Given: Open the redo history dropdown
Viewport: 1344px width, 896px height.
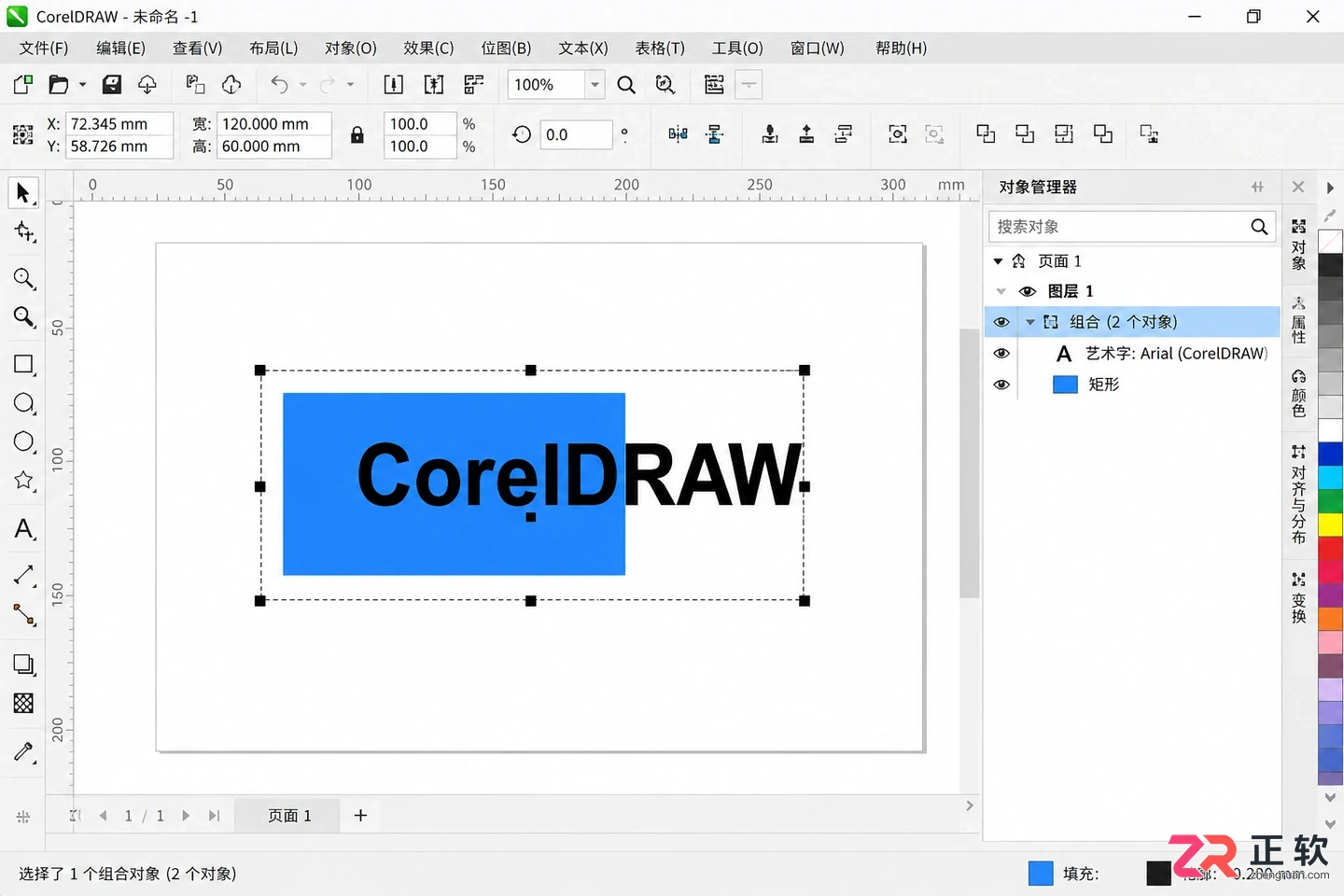Looking at the screenshot, I should pyautogui.click(x=350, y=85).
